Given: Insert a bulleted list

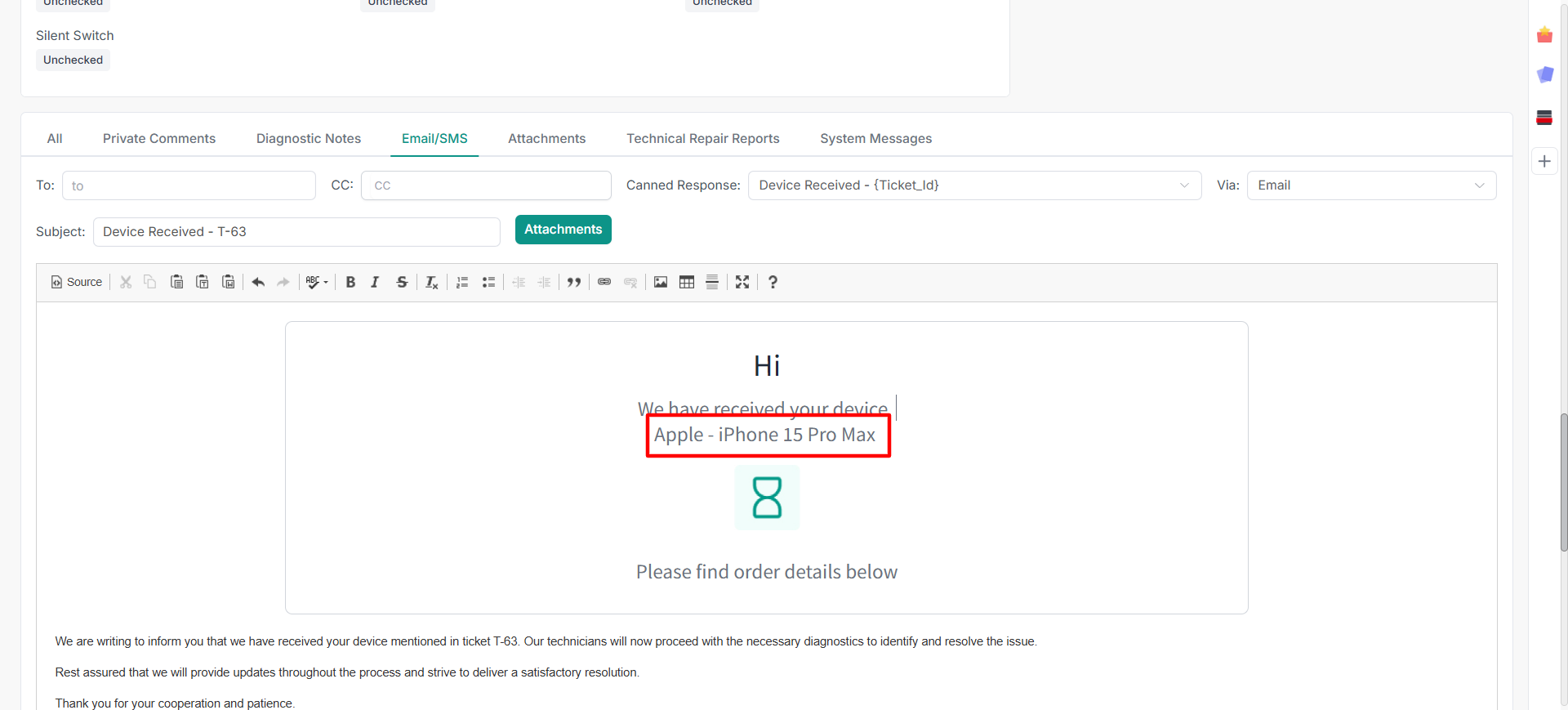Looking at the screenshot, I should (488, 282).
